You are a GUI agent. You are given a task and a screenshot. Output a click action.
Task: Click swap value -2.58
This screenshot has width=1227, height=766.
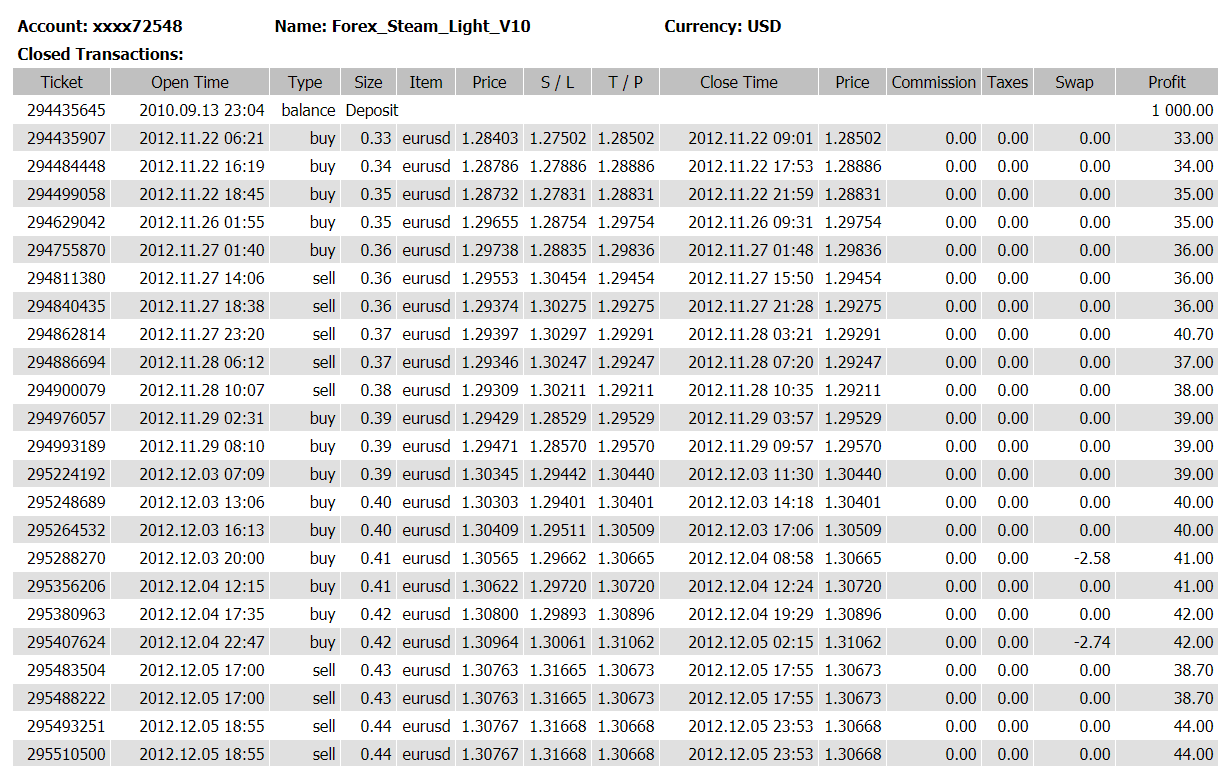tap(1091, 558)
